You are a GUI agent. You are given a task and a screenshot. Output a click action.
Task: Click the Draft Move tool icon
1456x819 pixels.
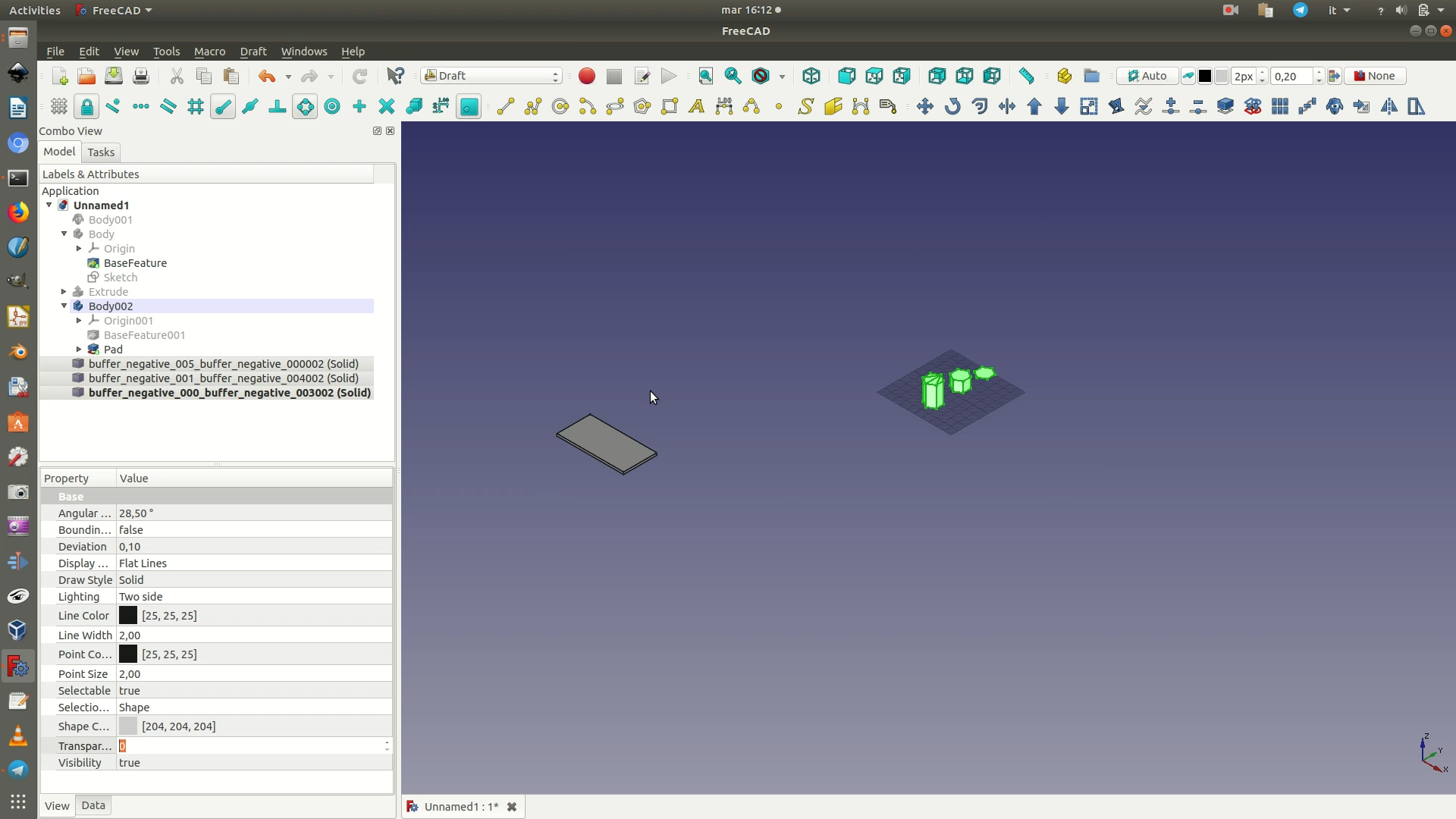[x=924, y=106]
